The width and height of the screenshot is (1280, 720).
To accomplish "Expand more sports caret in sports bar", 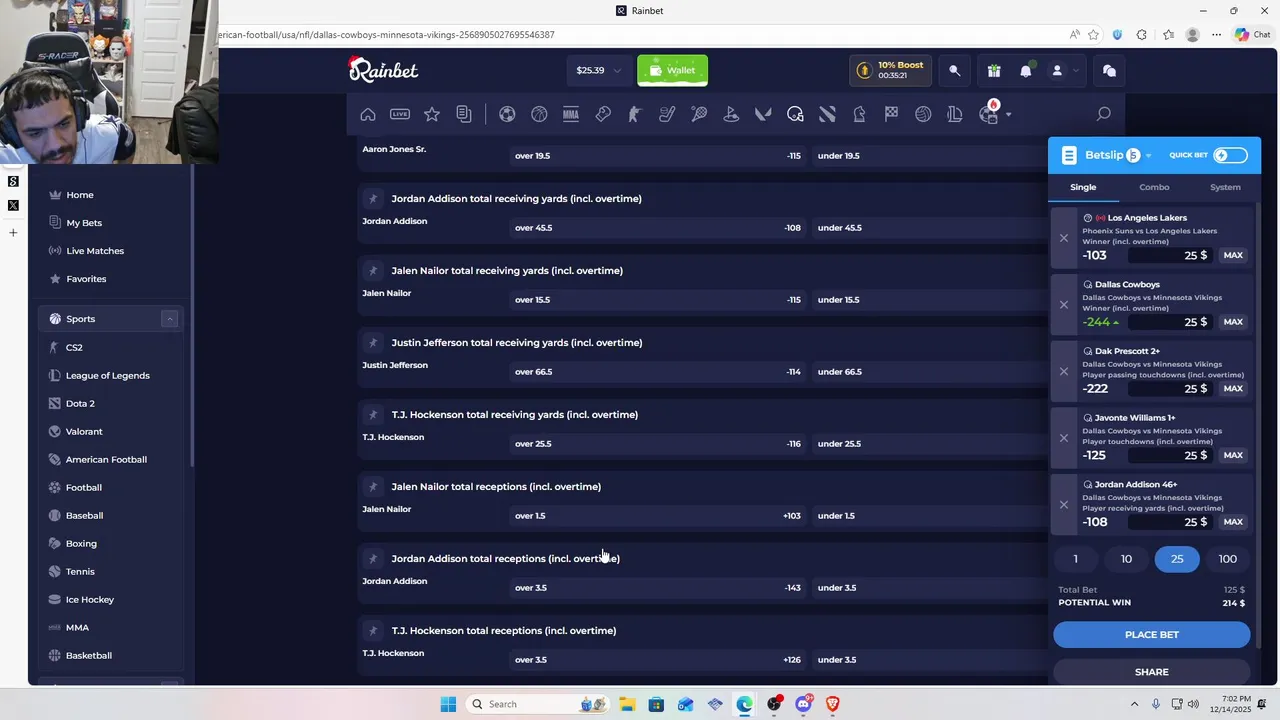I will click(1008, 115).
